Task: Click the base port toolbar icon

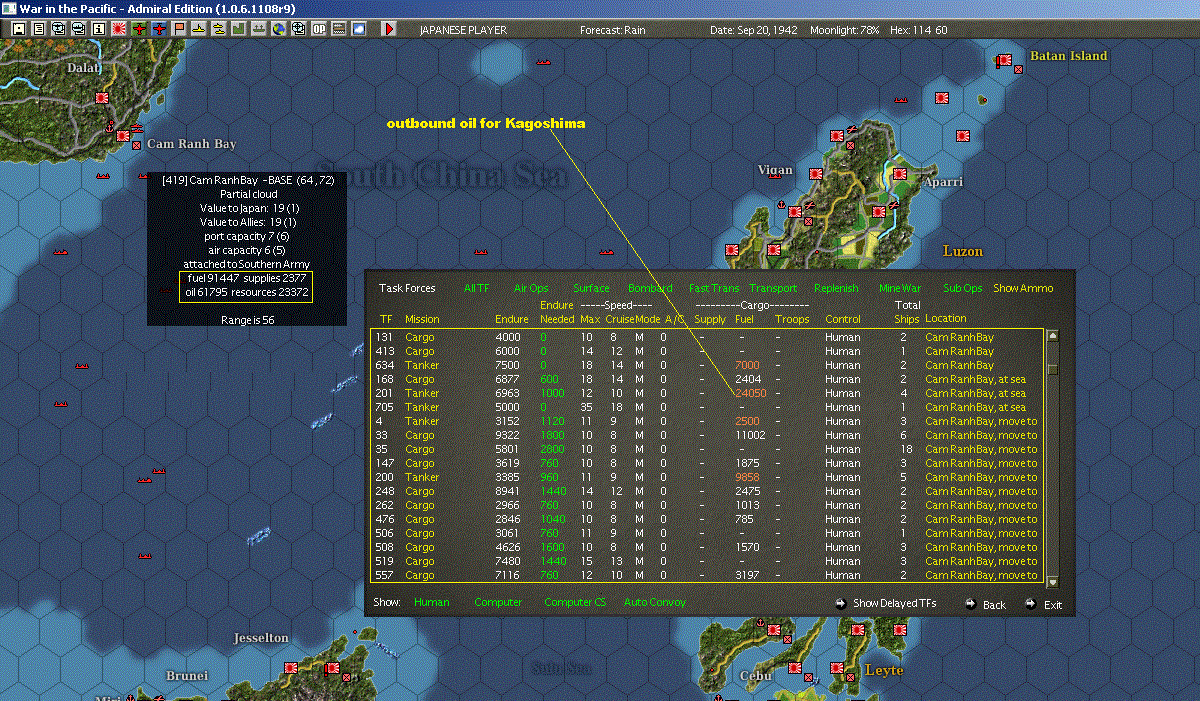Action: 258,29
